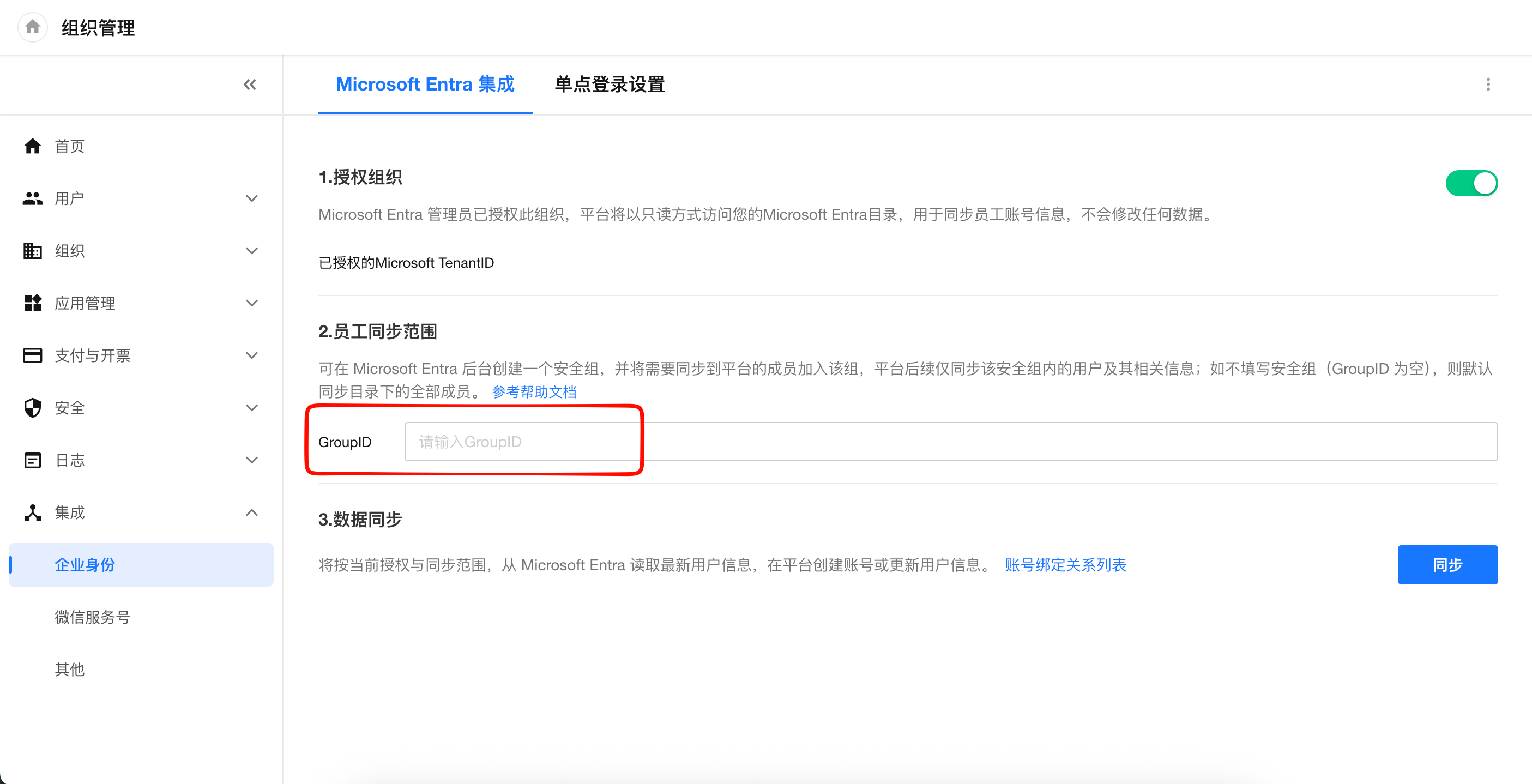Click the home icon beside 组织管理

click(33, 27)
